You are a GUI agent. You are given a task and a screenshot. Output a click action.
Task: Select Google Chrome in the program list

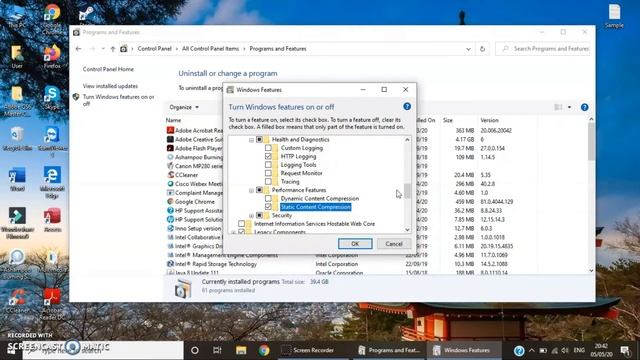pyautogui.click(x=195, y=202)
